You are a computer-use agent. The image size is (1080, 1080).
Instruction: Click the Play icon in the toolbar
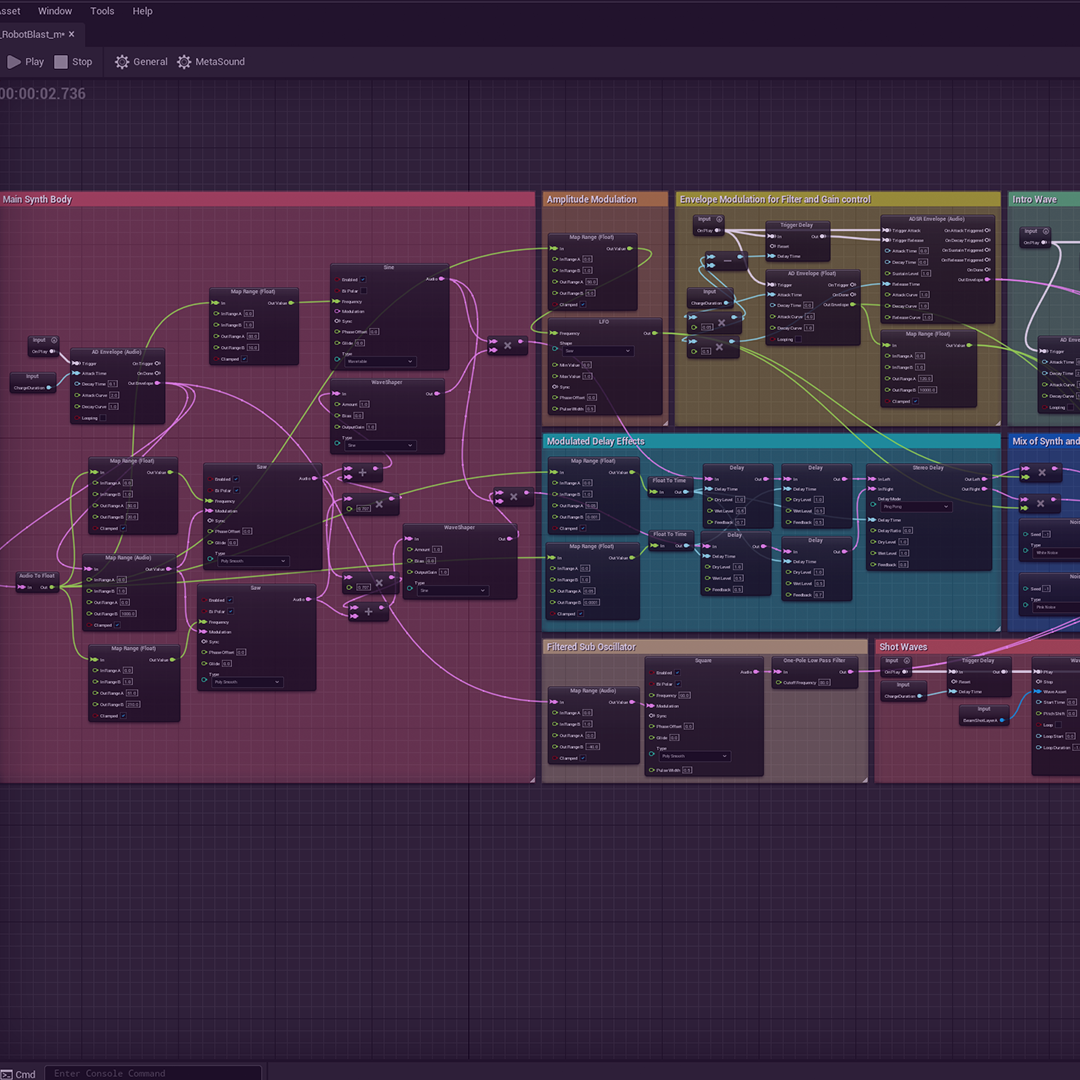pos(14,62)
